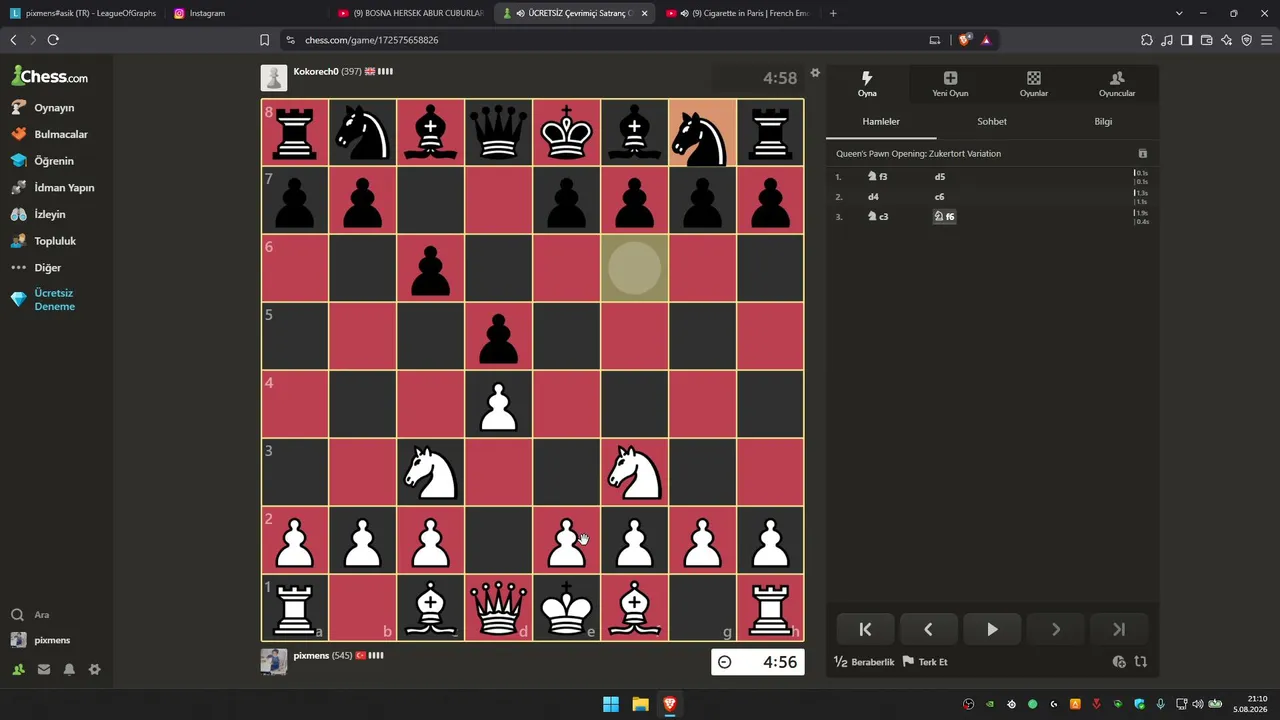Click the Queen's Pawn Opening: Zukertort Variation text
The width and height of the screenshot is (1280, 720).
919,154
